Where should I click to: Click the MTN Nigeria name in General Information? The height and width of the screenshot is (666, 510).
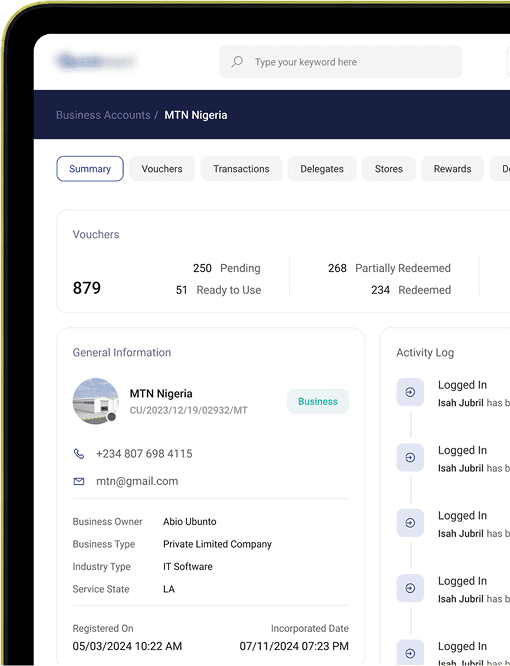pyautogui.click(x=161, y=394)
